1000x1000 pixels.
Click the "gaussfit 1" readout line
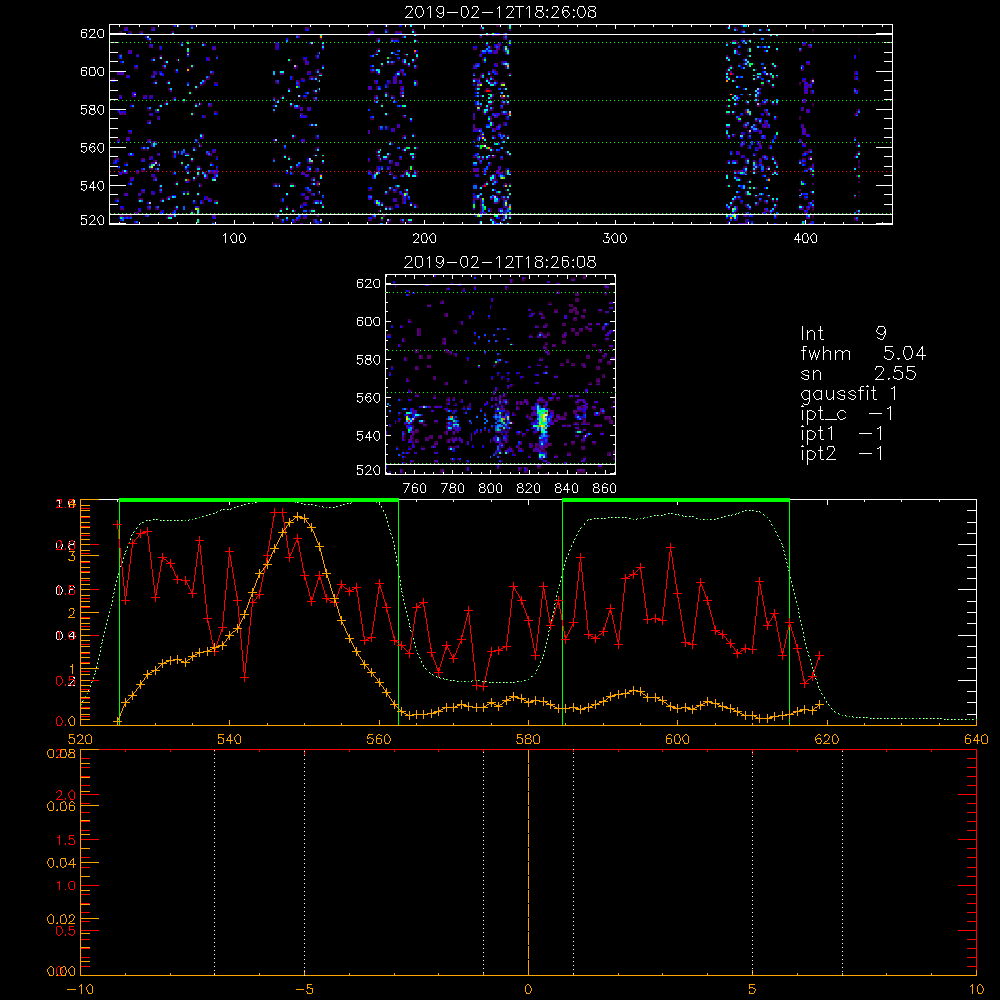click(849, 393)
